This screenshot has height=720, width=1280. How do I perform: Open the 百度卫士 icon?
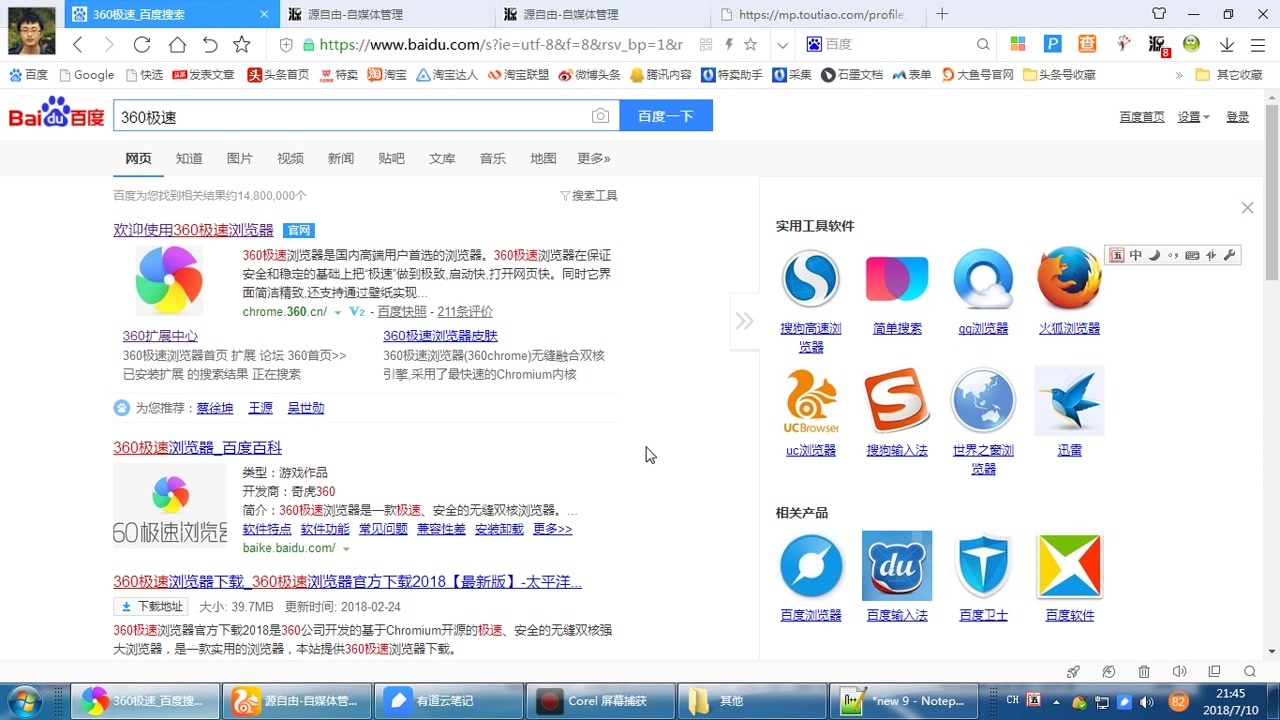[983, 566]
